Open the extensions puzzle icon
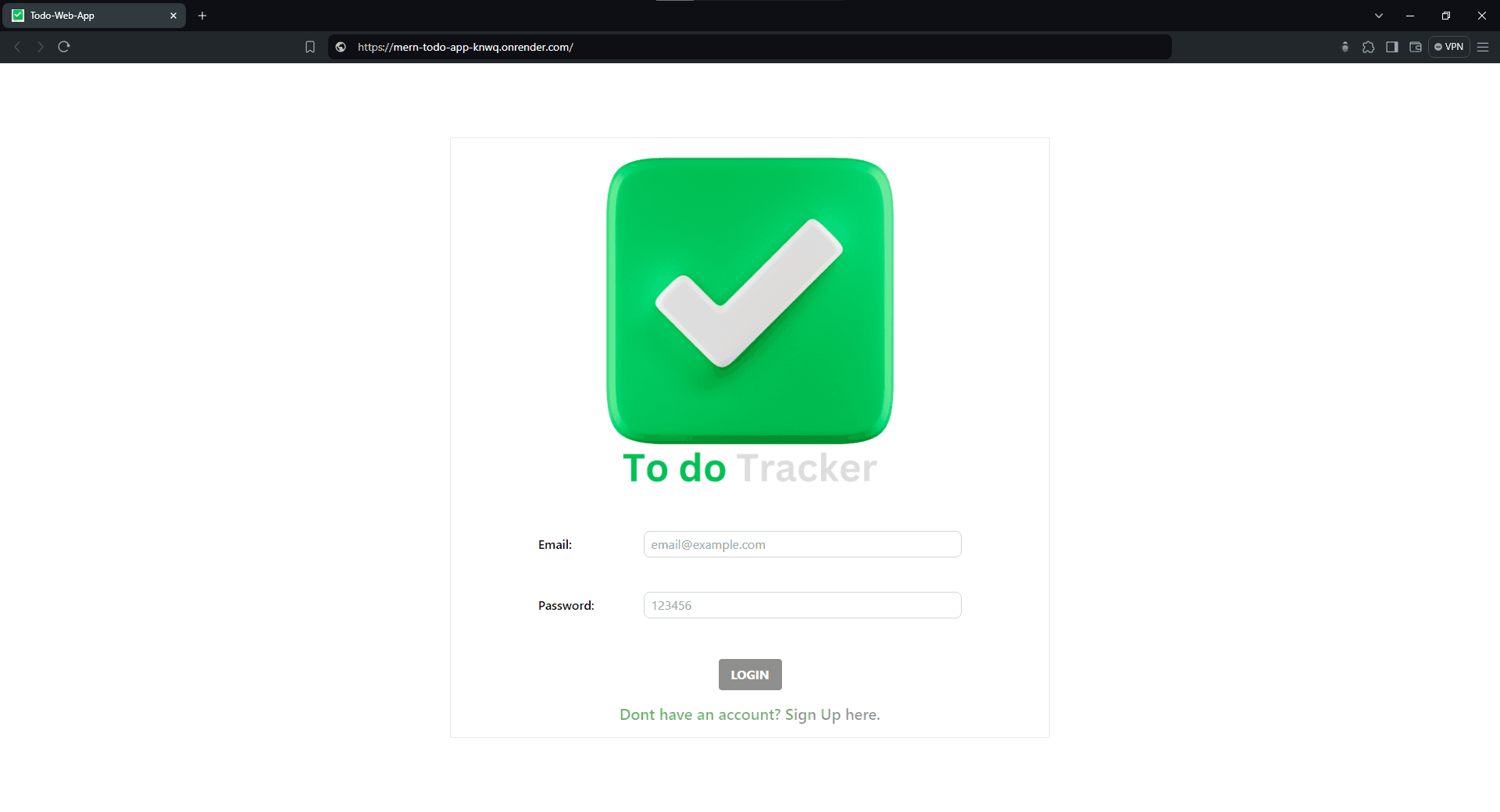This screenshot has height=812, width=1500. click(x=1368, y=47)
